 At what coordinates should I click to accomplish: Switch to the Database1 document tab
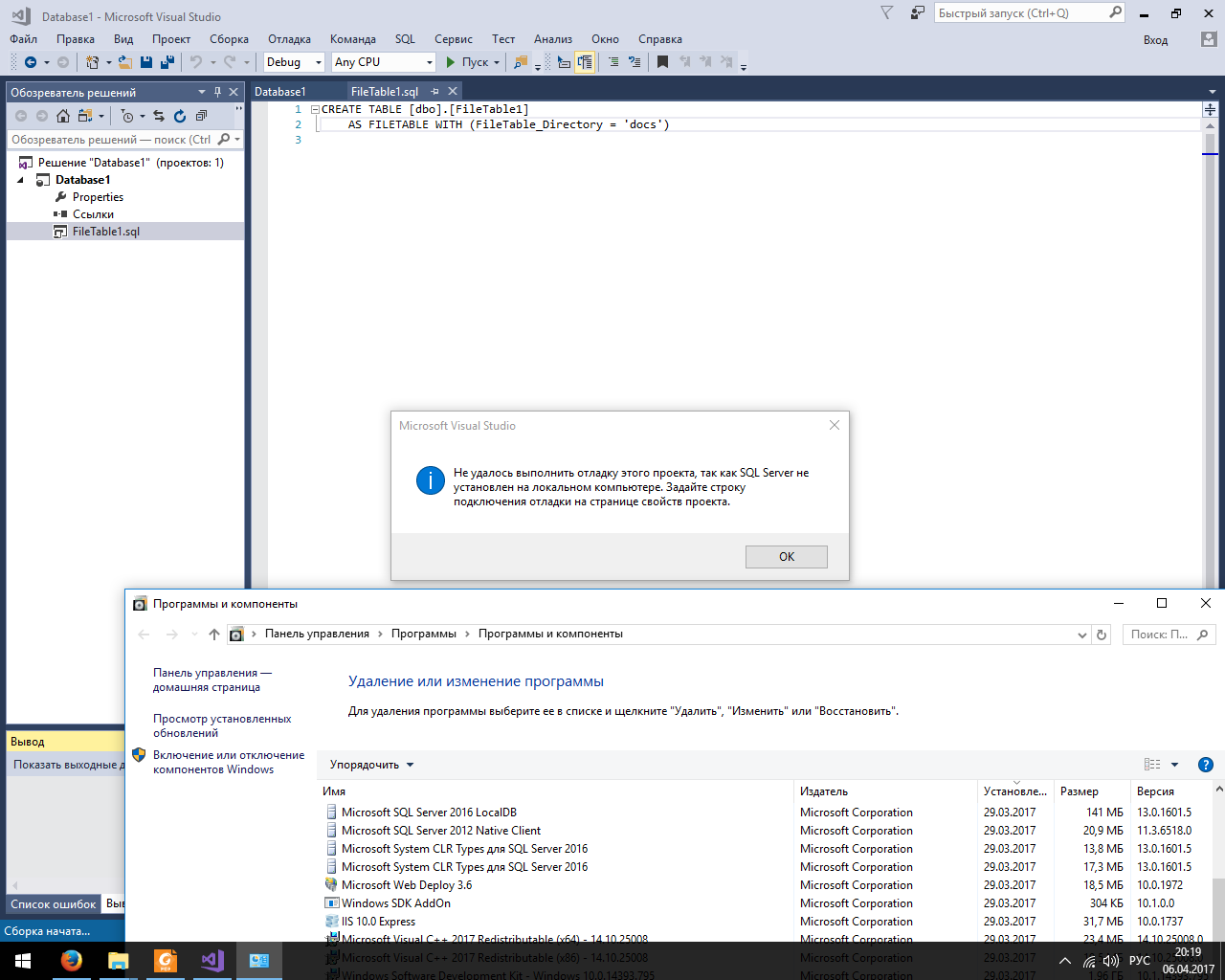pyautogui.click(x=280, y=92)
